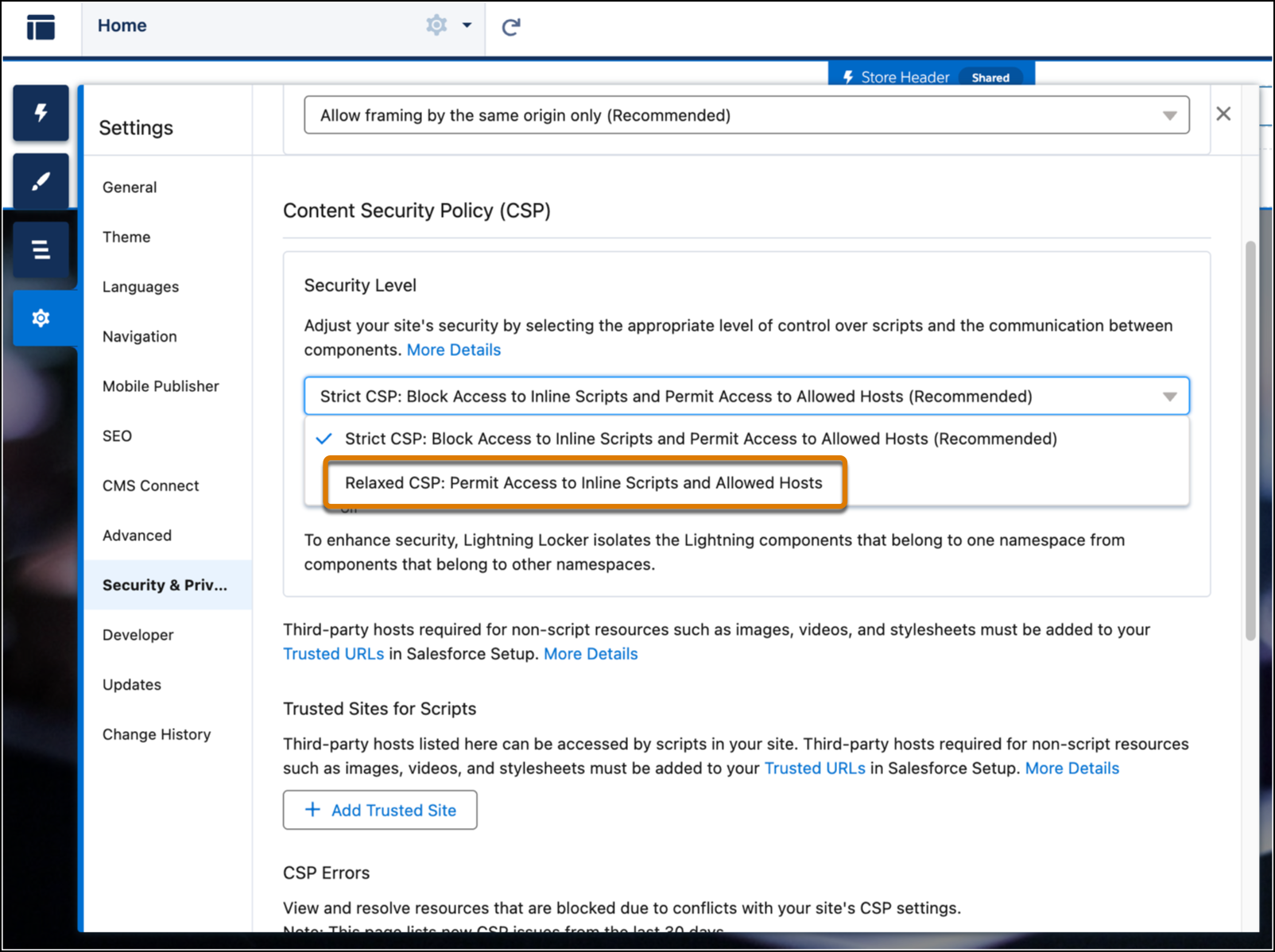The height and width of the screenshot is (952, 1275).
Task: Refresh the page with the reload icon
Action: pos(511,27)
